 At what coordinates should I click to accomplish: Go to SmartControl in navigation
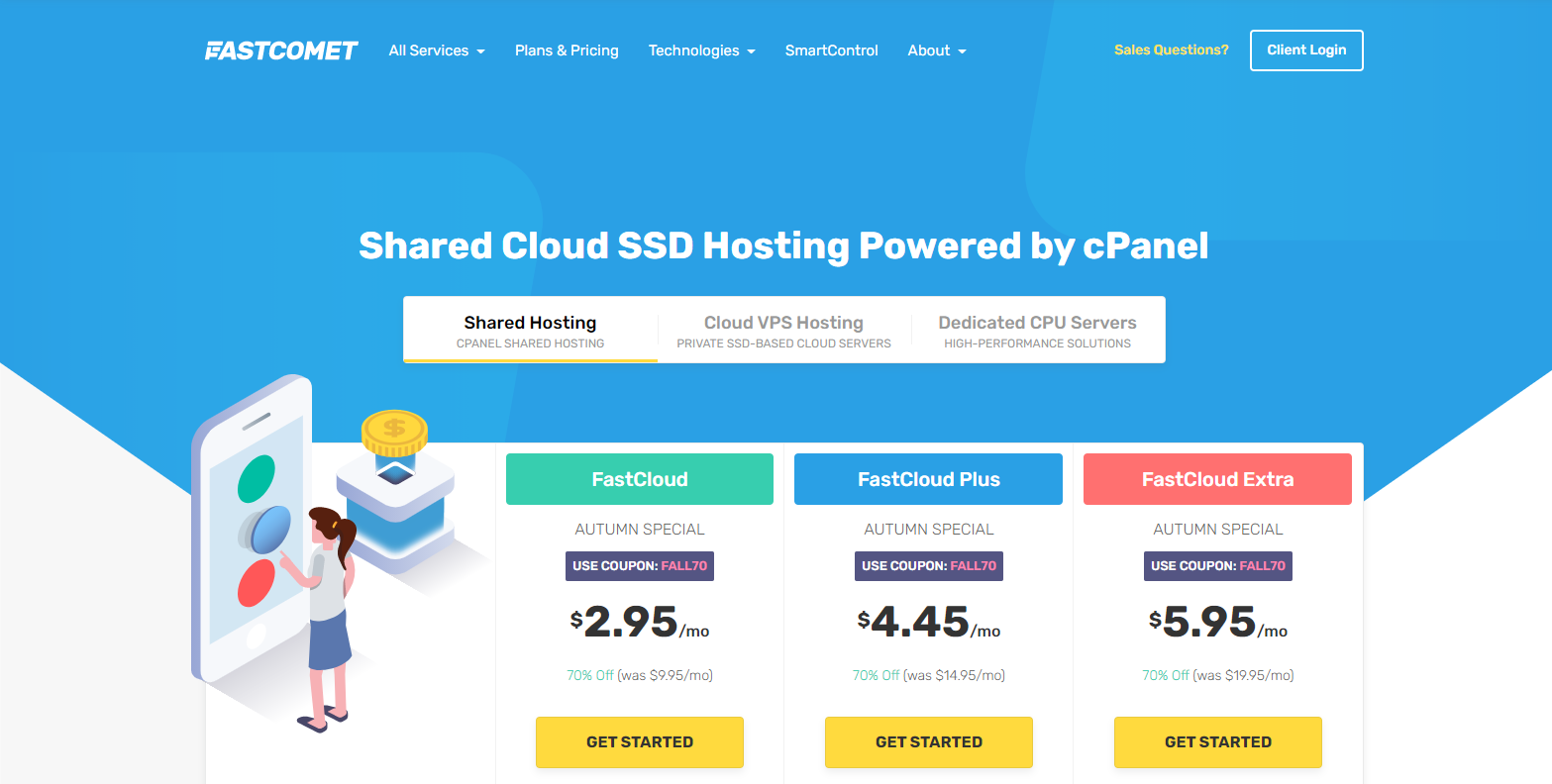coord(831,50)
